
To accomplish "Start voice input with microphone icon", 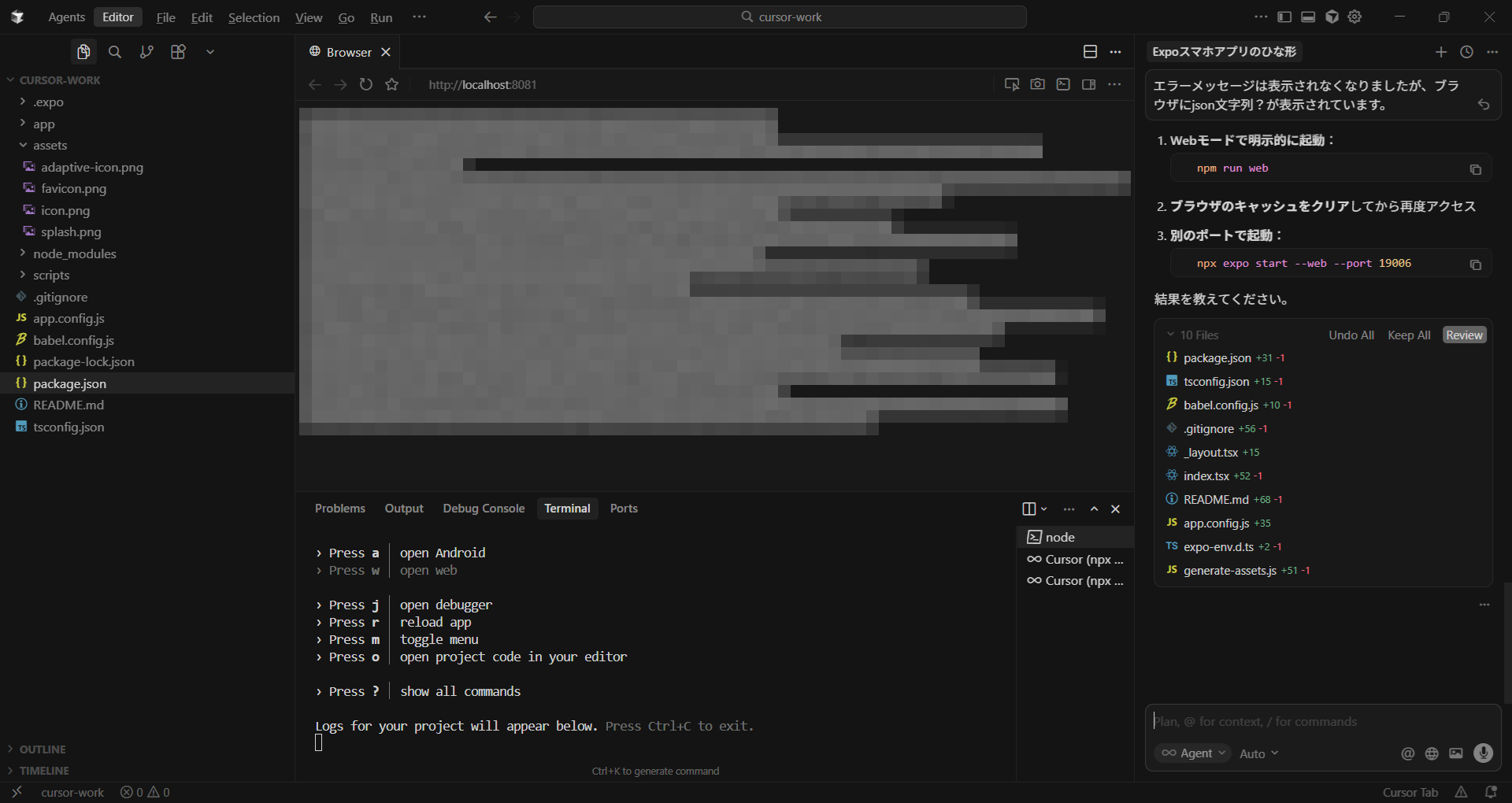I will [1483, 753].
